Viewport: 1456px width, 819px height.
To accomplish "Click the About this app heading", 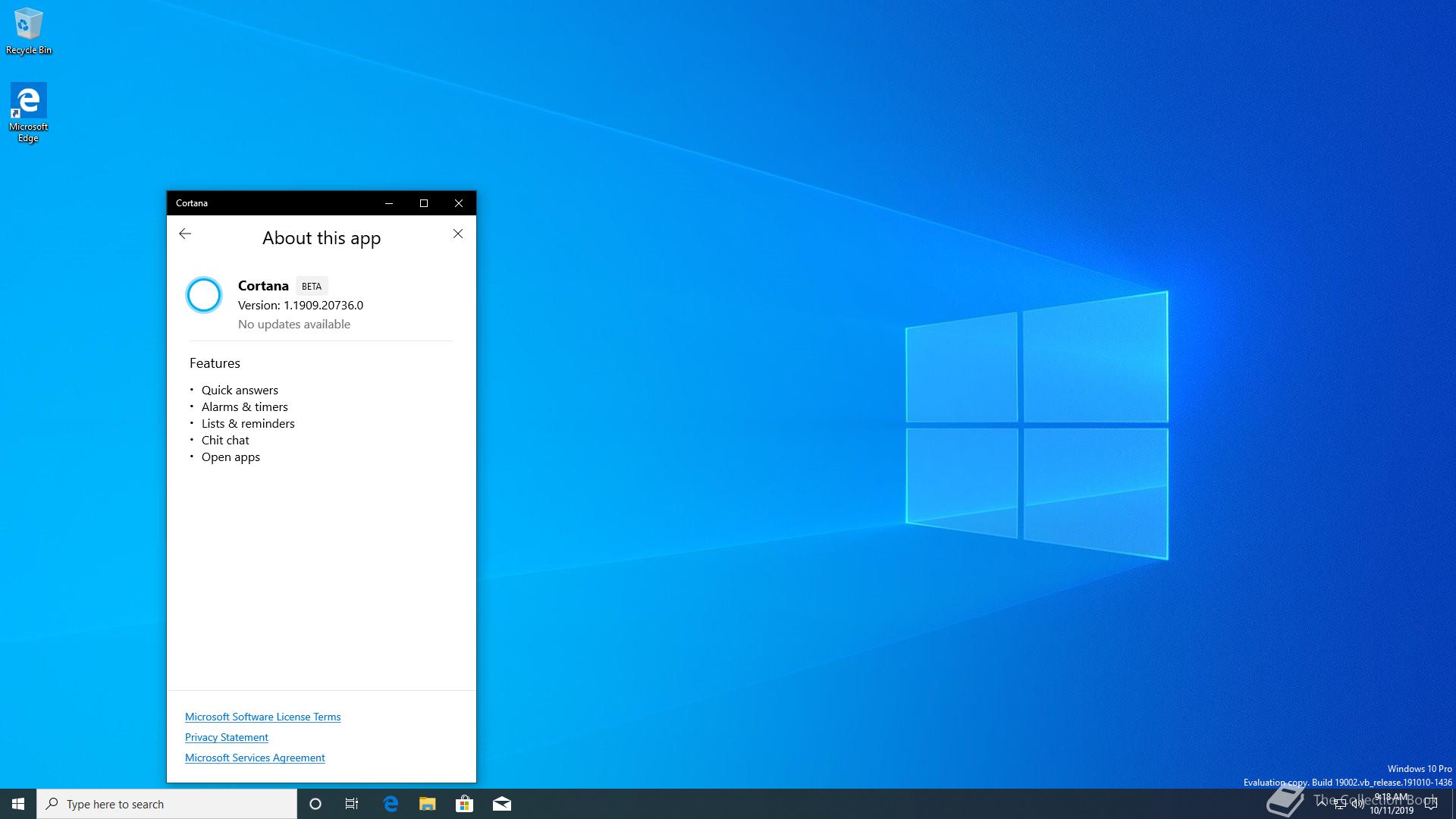I will pos(322,238).
